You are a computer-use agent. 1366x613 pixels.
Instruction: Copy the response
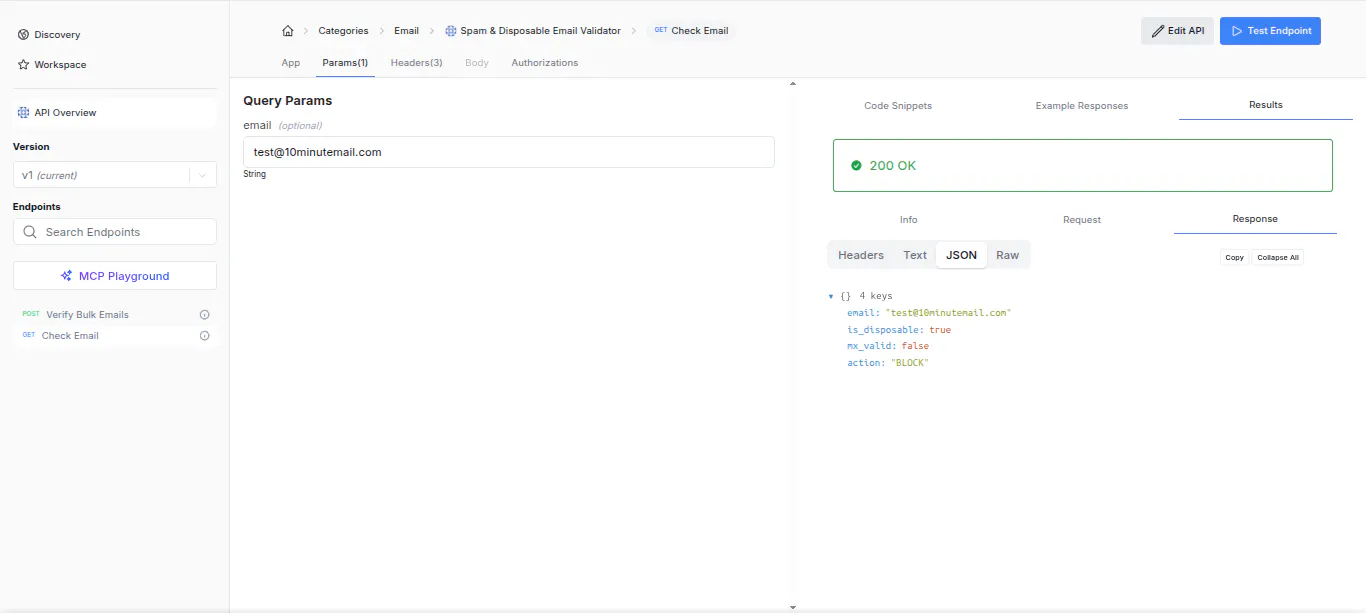coord(1235,257)
